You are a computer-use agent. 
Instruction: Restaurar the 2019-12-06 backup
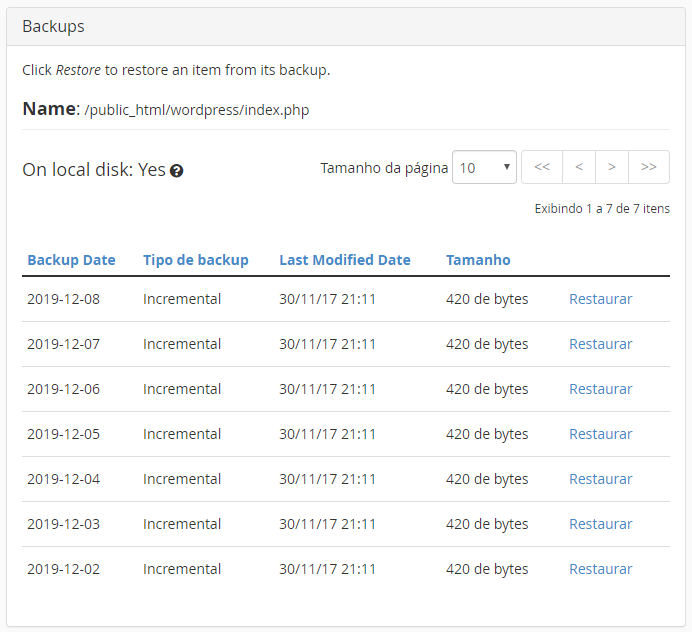[x=601, y=389]
